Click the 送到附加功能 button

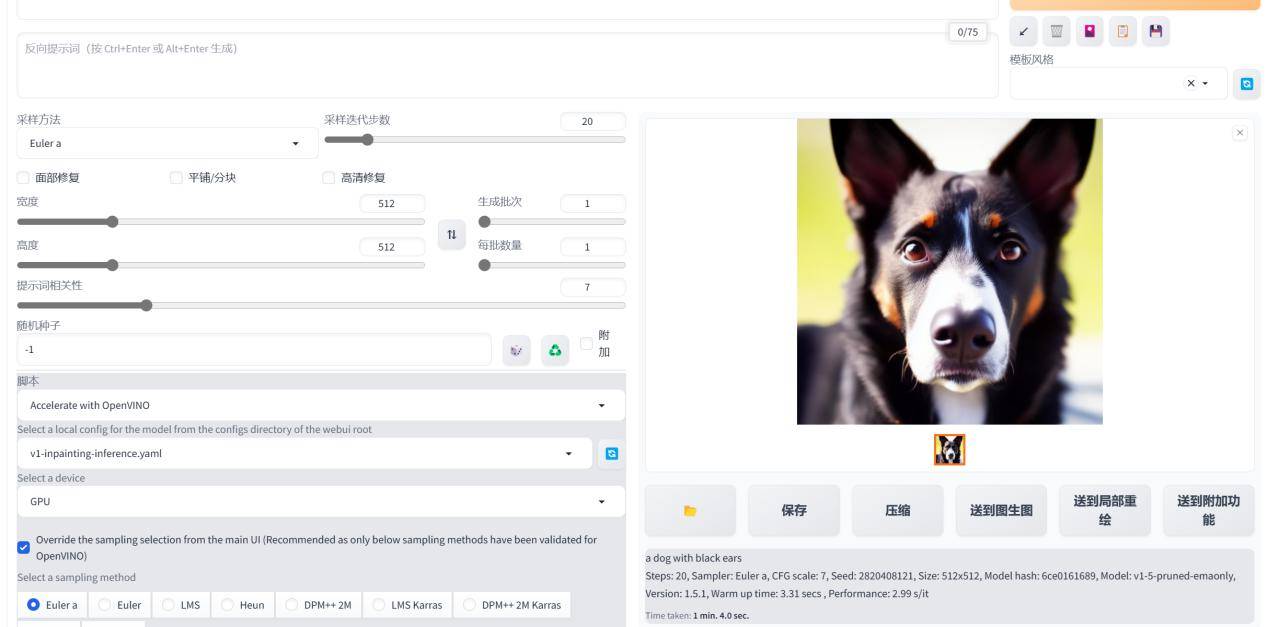point(1208,510)
